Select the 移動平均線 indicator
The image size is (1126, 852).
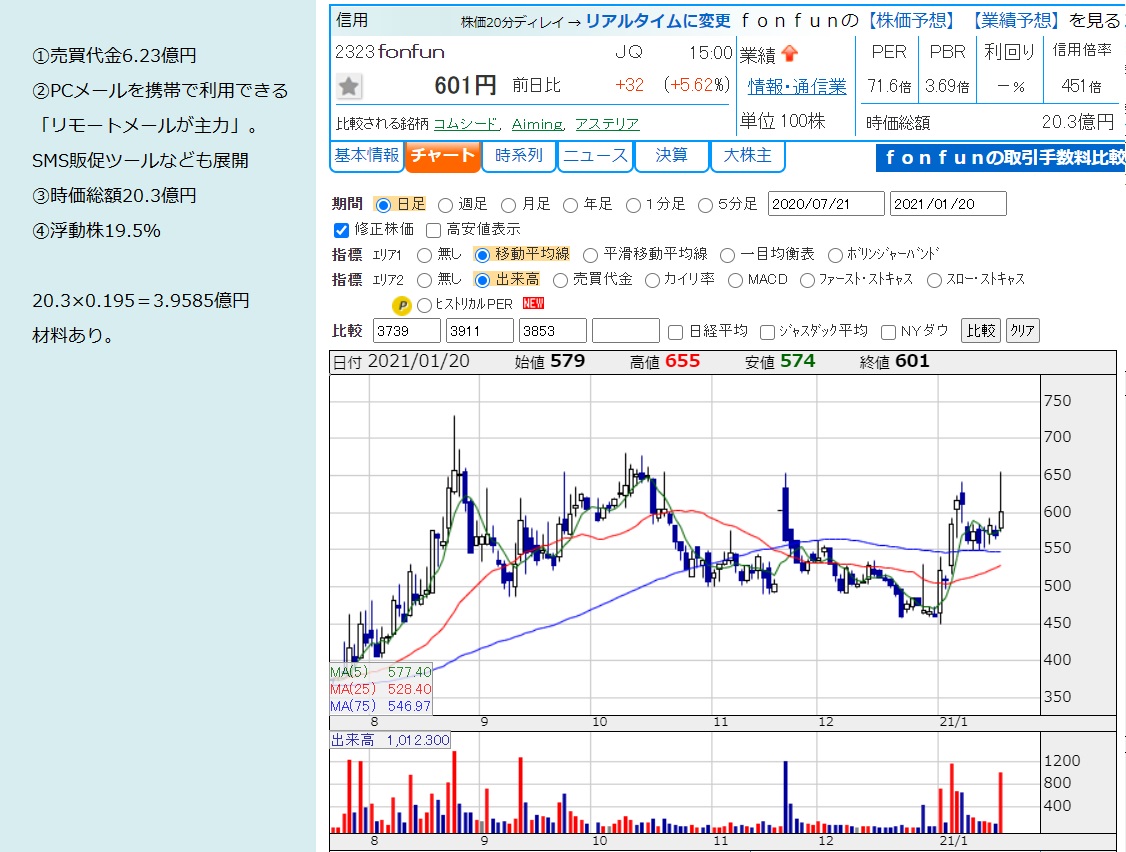[x=483, y=255]
